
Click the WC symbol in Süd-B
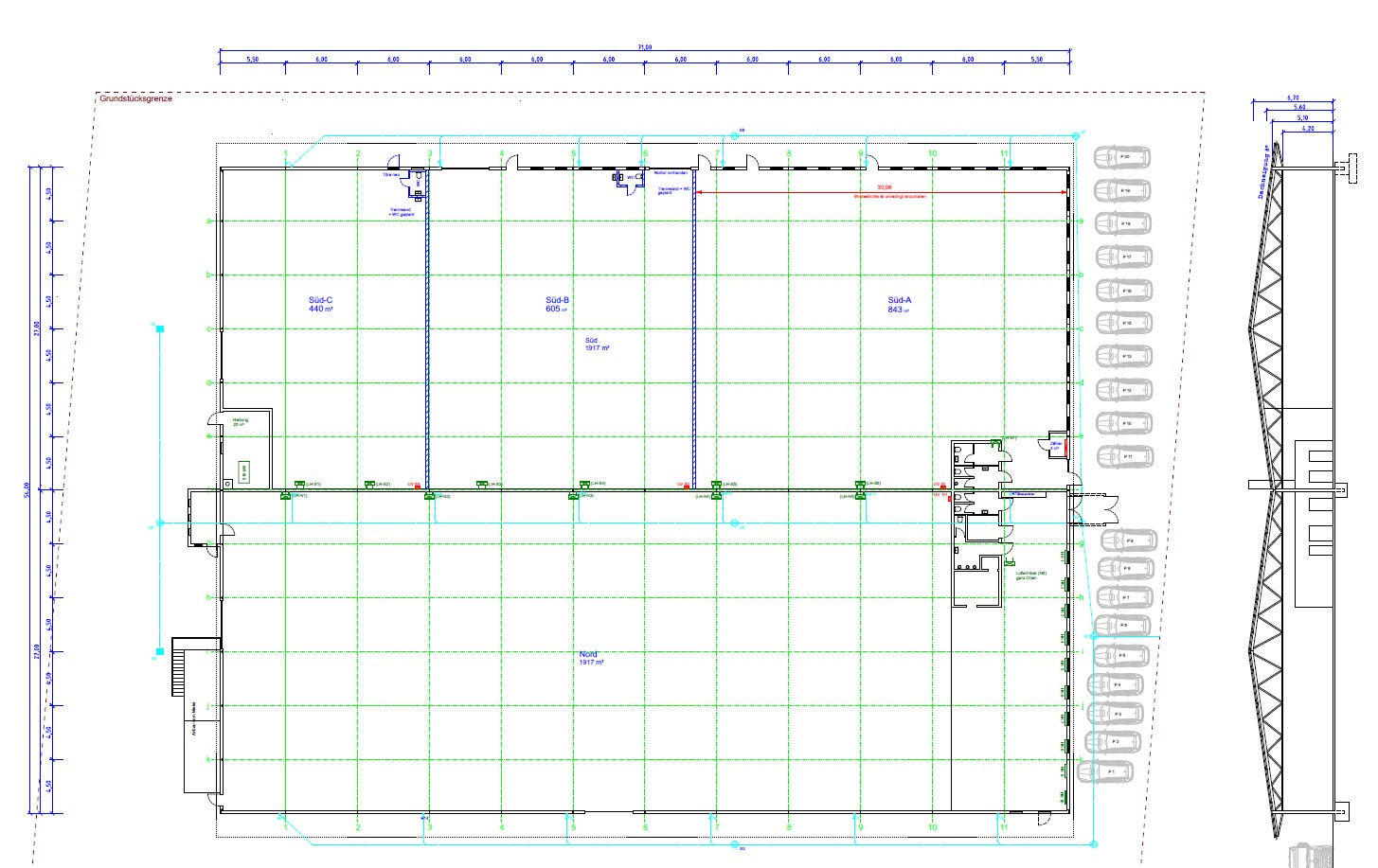[x=629, y=179]
